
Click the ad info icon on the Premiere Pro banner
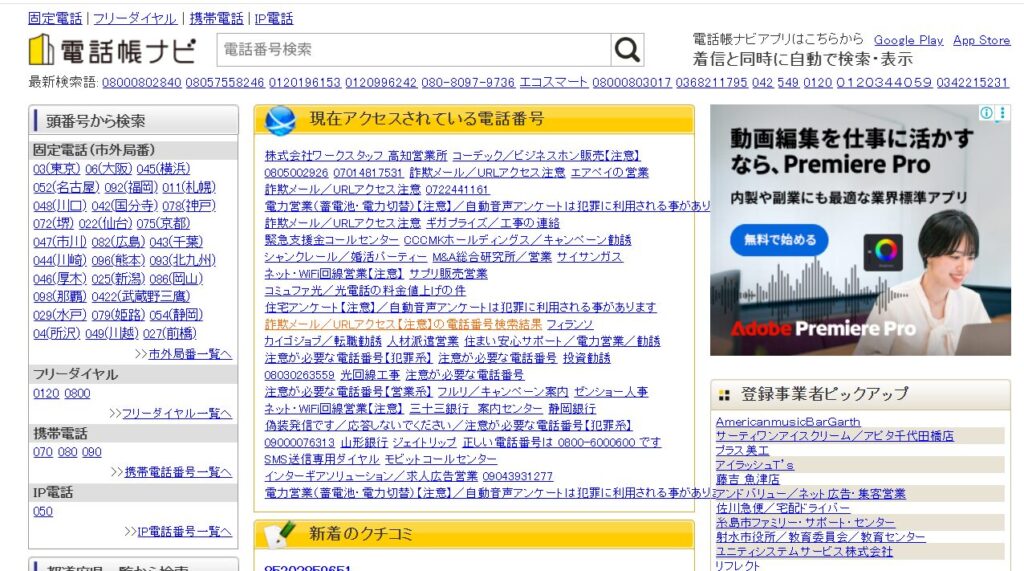[986, 114]
